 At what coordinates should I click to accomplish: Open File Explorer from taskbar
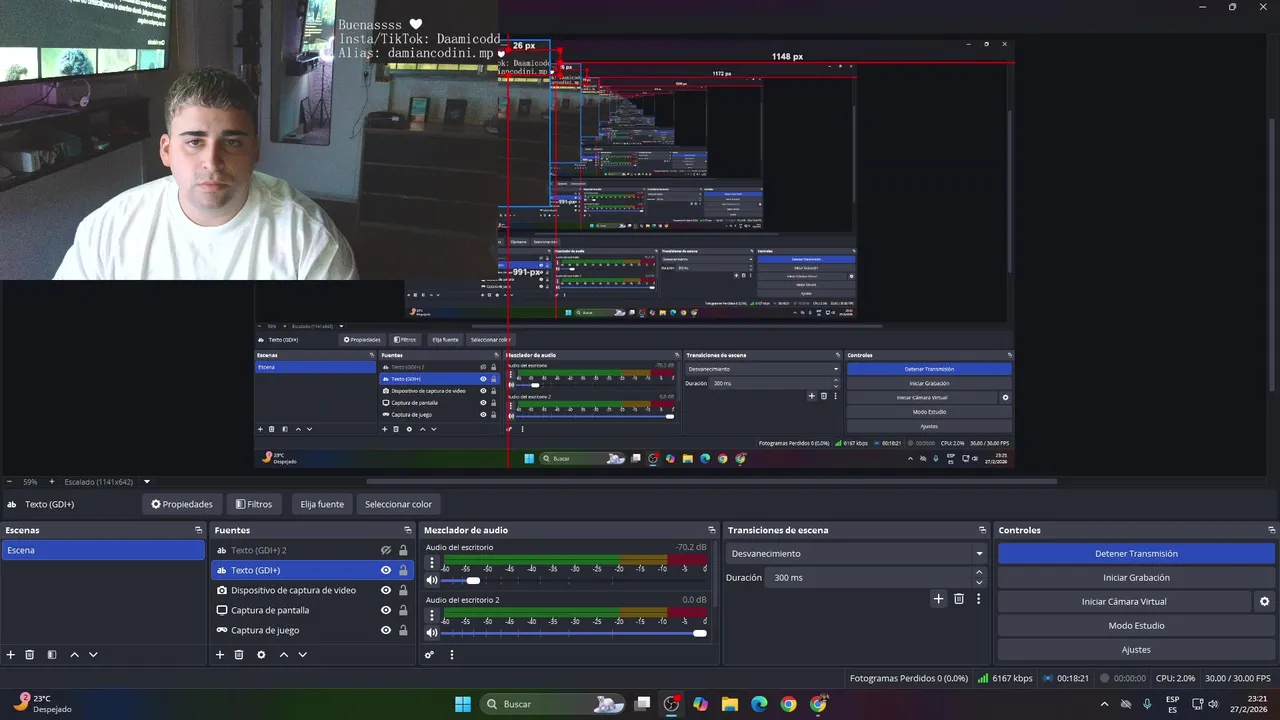[729, 704]
